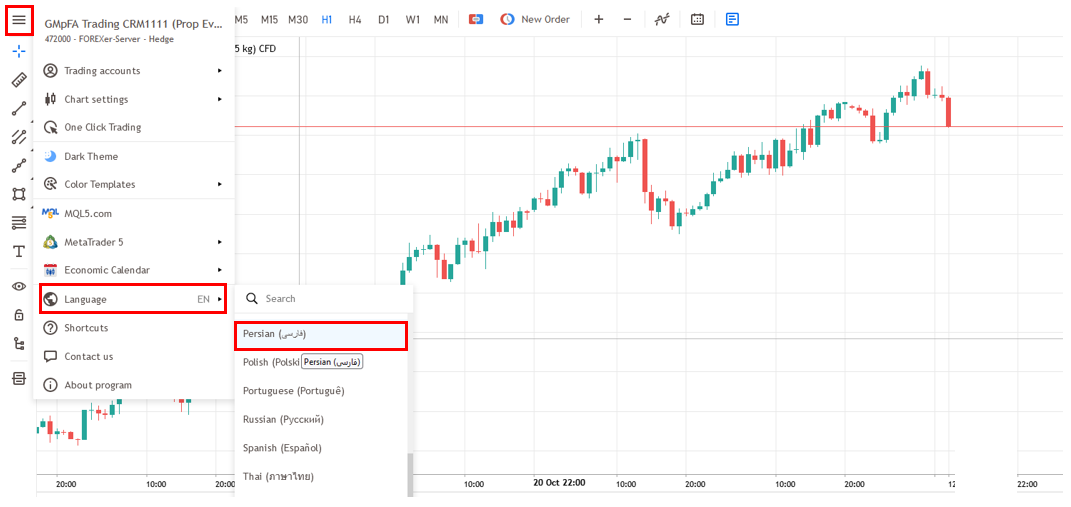The height and width of the screenshot is (507, 1071).
Task: Toggle One Click Trading
Action: [102, 127]
